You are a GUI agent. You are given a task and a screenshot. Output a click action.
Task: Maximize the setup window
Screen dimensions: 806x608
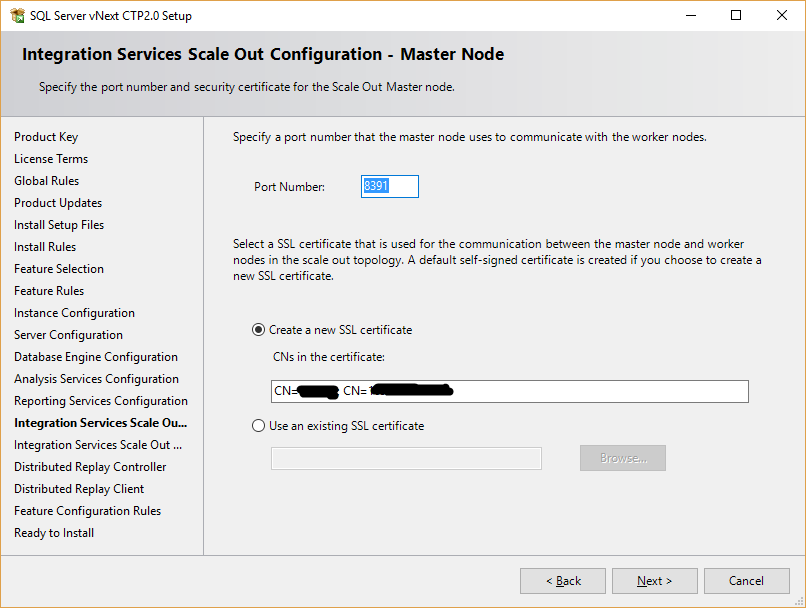736,15
